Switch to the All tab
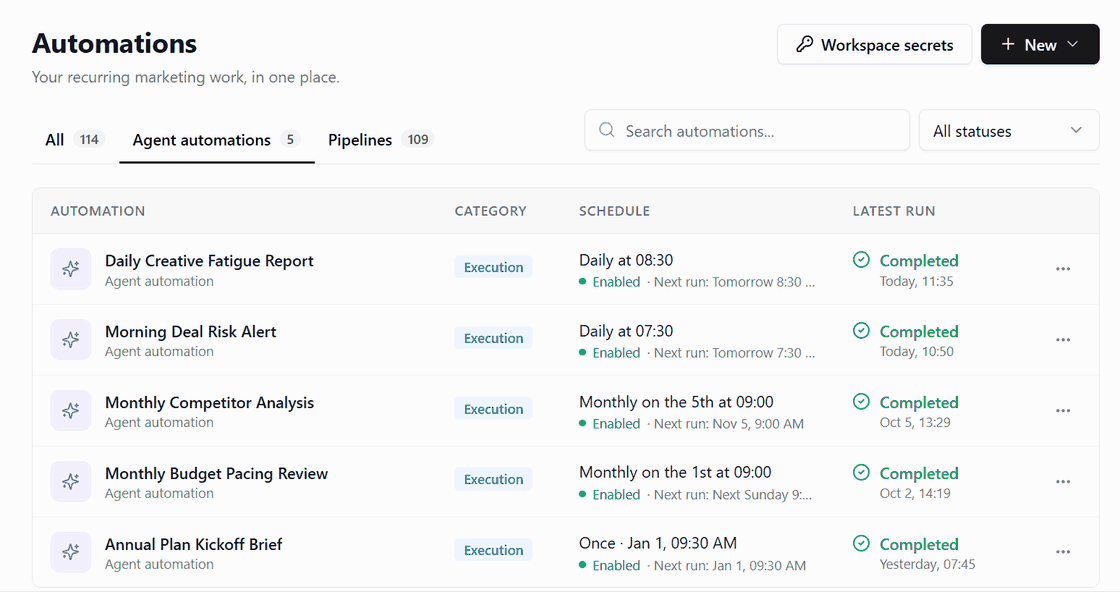Viewport: 1120px width, 592px height. click(x=74, y=140)
